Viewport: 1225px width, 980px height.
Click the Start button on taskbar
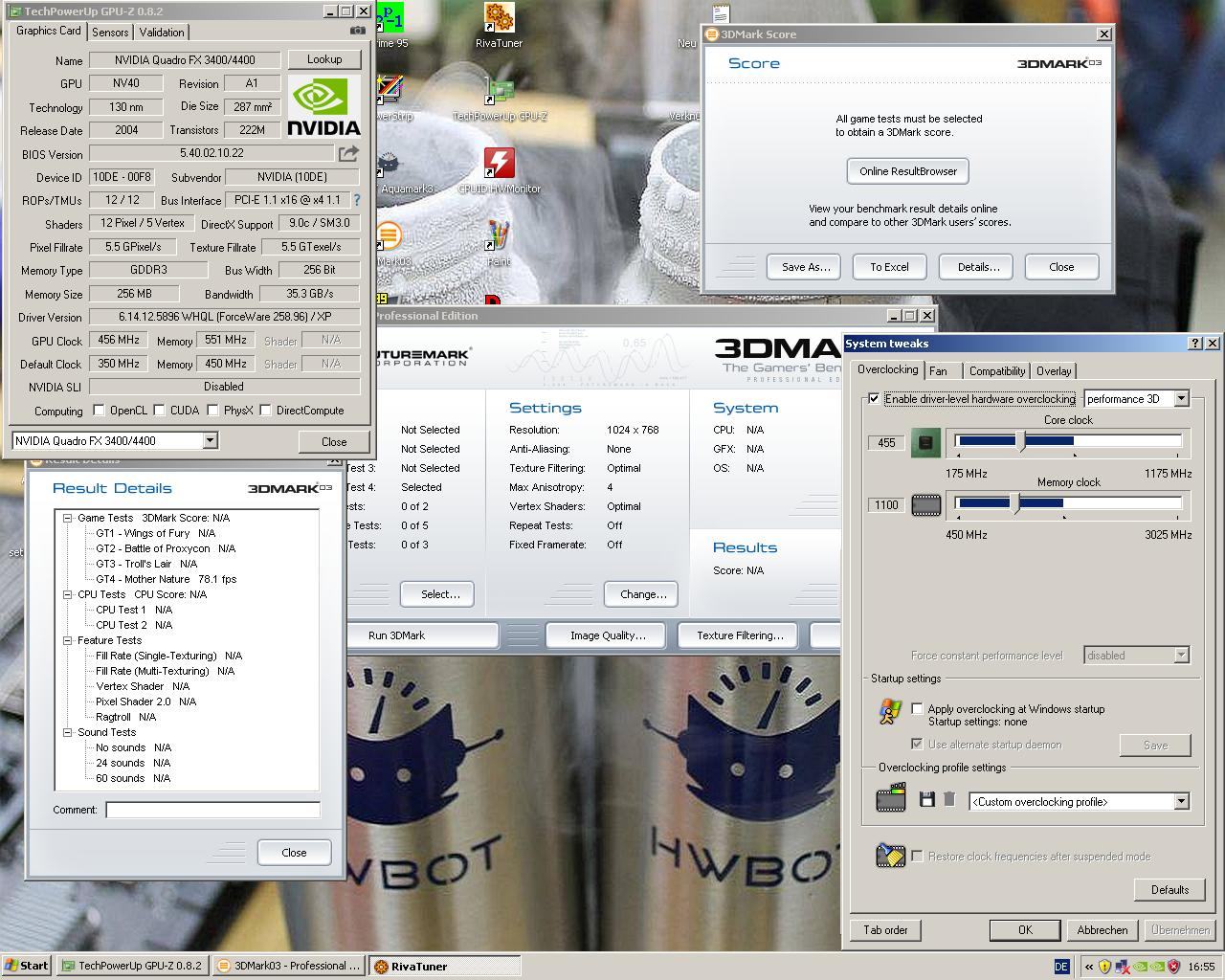[27, 966]
